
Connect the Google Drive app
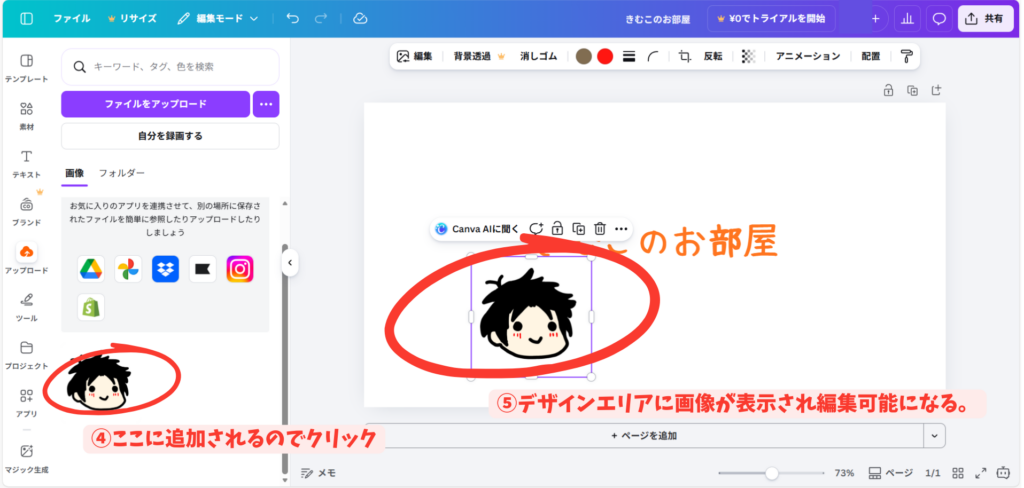[91, 268]
